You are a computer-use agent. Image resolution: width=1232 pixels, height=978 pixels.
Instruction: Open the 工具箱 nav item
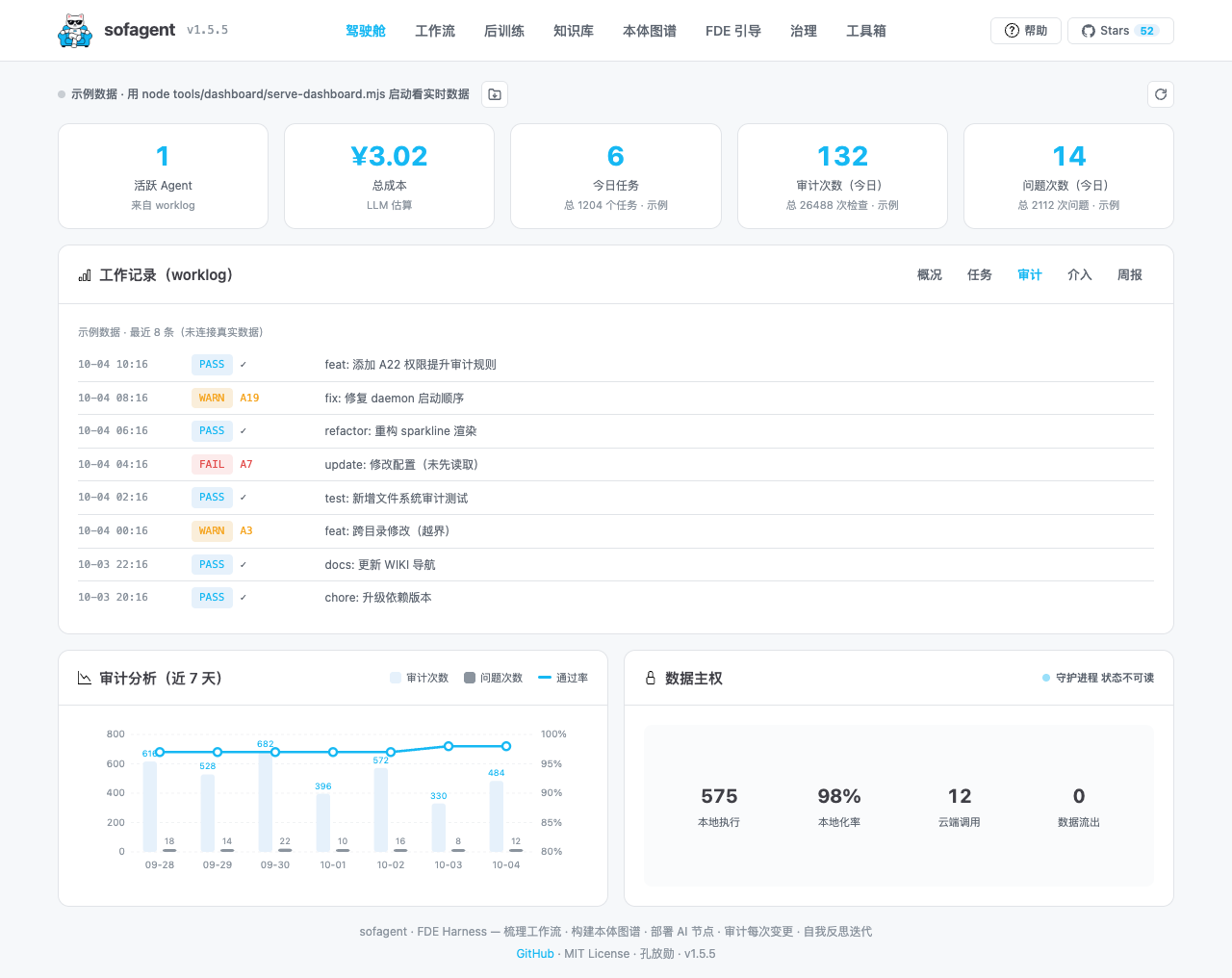tap(866, 31)
